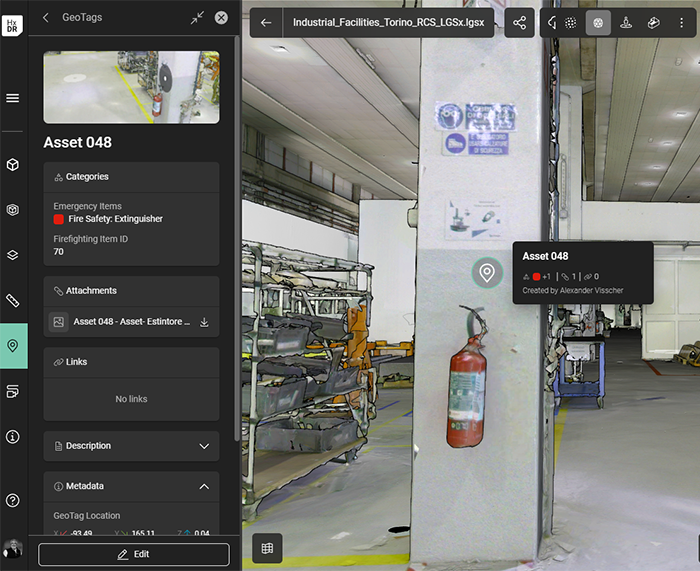Collapse the Metadata section
This screenshot has width=700, height=571.
click(204, 486)
